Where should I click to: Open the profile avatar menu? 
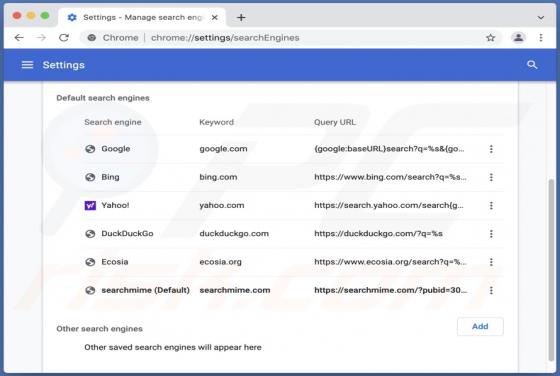click(x=518, y=37)
